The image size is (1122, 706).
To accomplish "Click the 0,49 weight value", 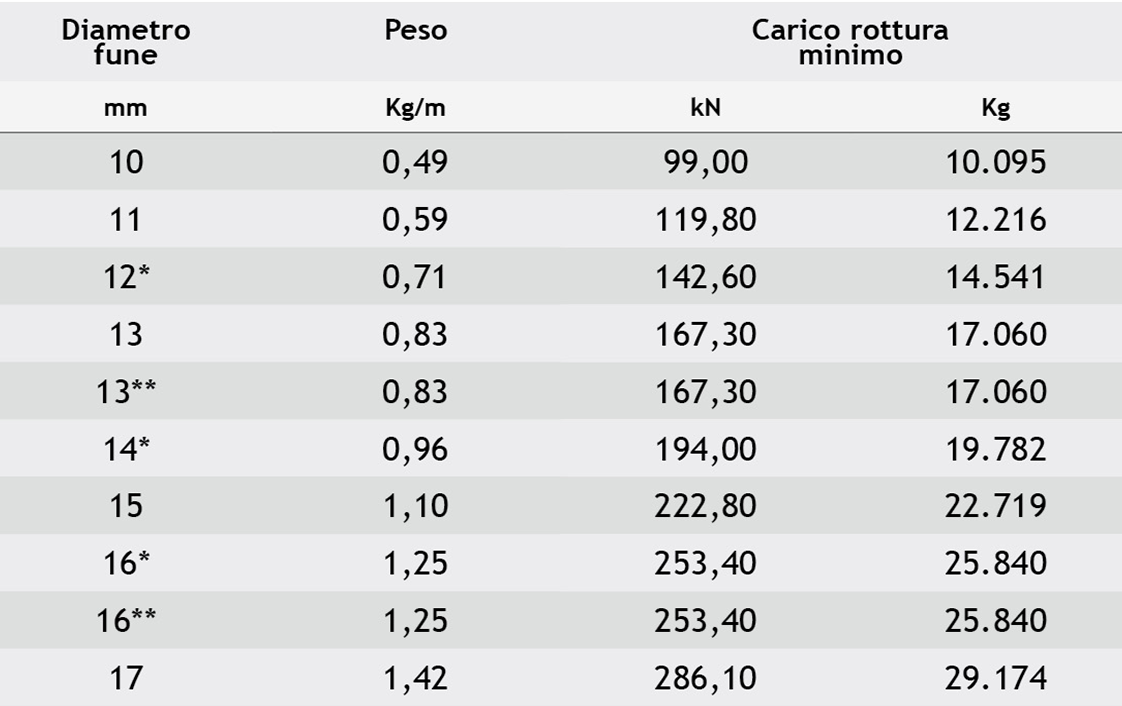I will click(x=416, y=162).
